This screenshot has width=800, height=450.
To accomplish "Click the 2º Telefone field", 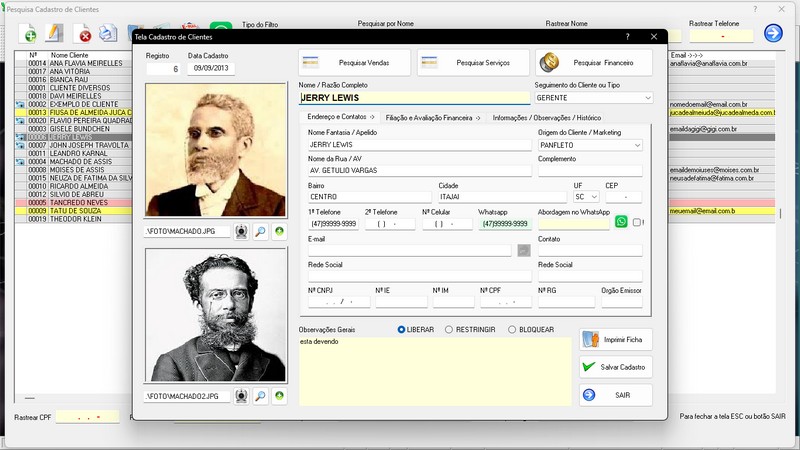I will pyautogui.click(x=390, y=223).
